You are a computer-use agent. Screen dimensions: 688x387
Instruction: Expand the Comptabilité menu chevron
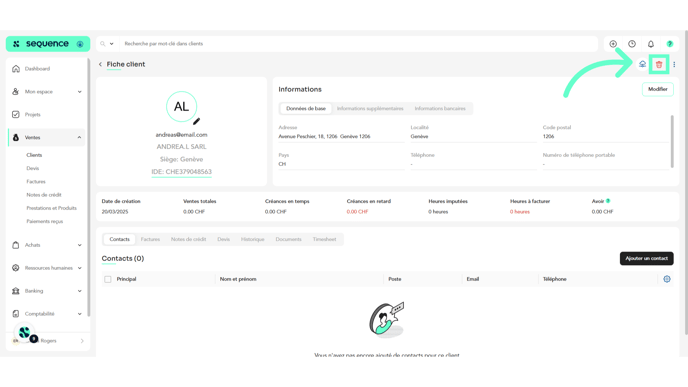(x=79, y=314)
